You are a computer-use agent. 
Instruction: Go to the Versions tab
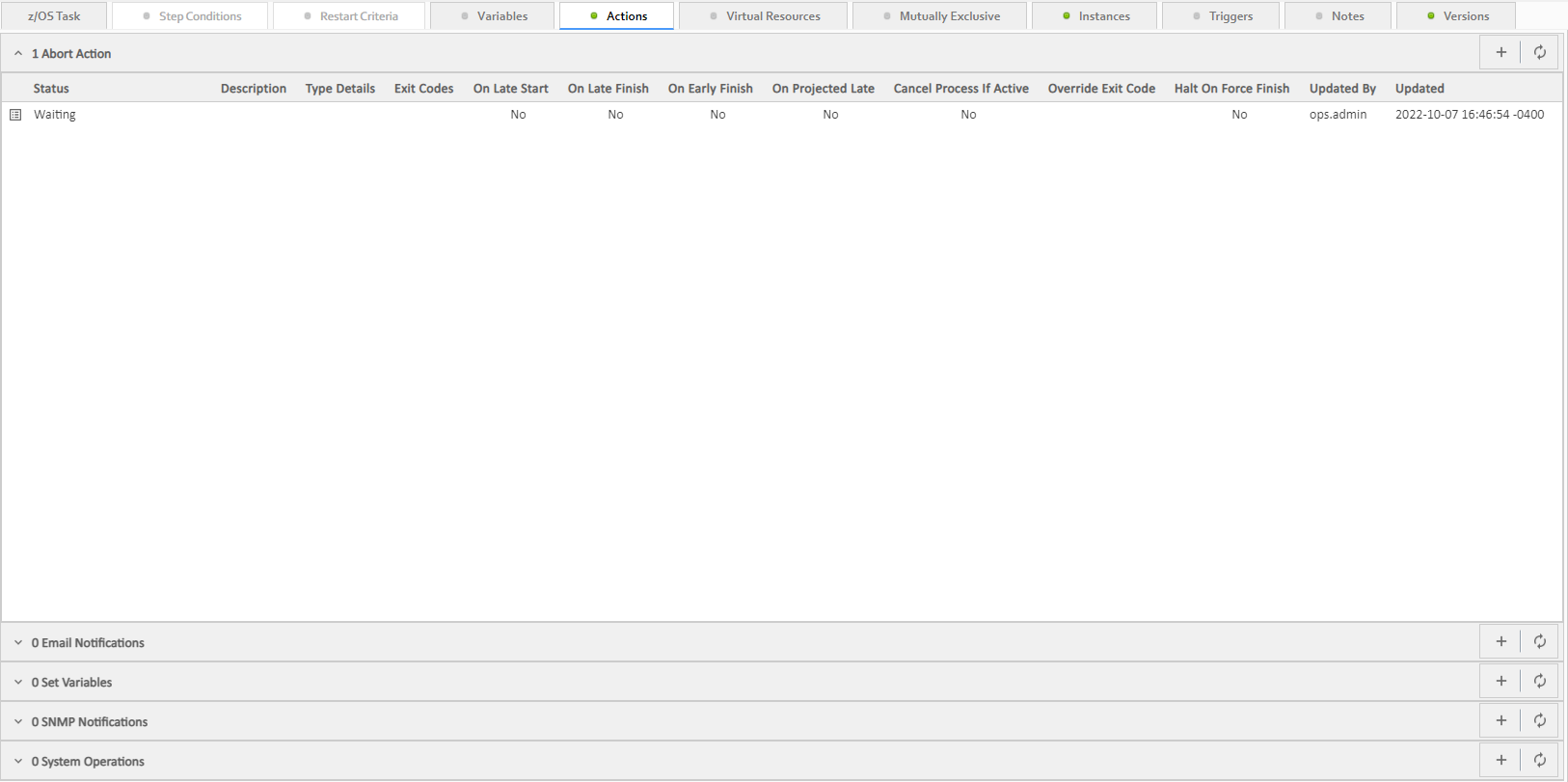point(1465,16)
